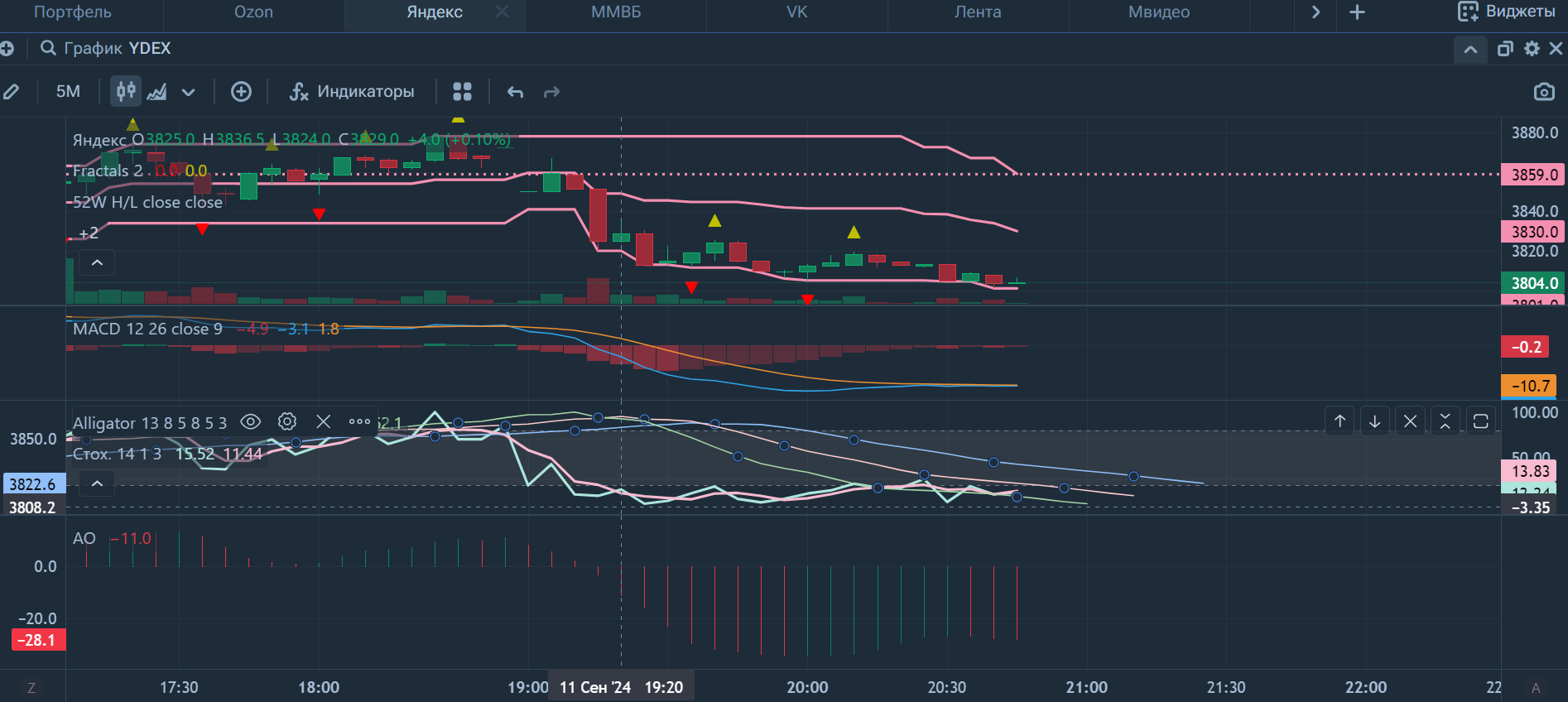Screen dimensions: 1568x702
Task: Redo the chart action
Action: 551,92
